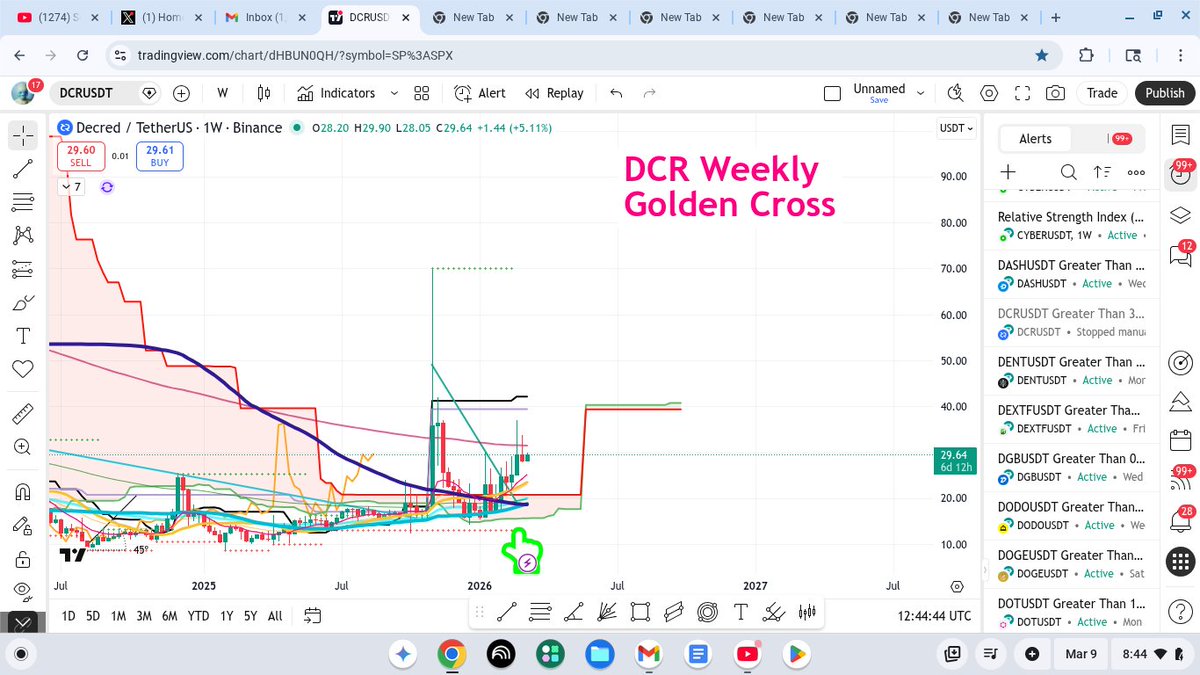Open the watchlist panel in right sidebar
The height and width of the screenshot is (675, 1200).
(x=1180, y=133)
